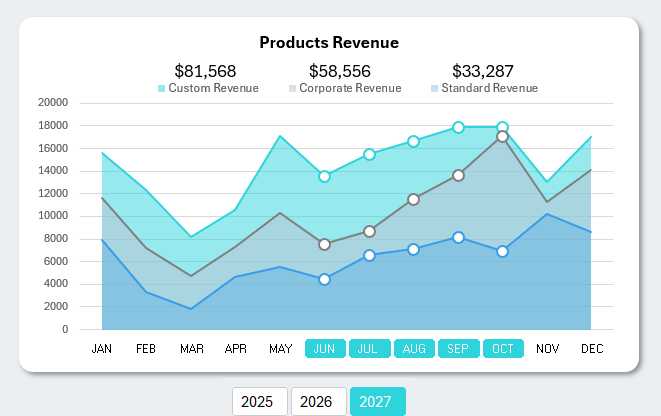The height and width of the screenshot is (416, 661).
Task: Click the Corporate Revenue legend swatch
Action: pos(293,89)
